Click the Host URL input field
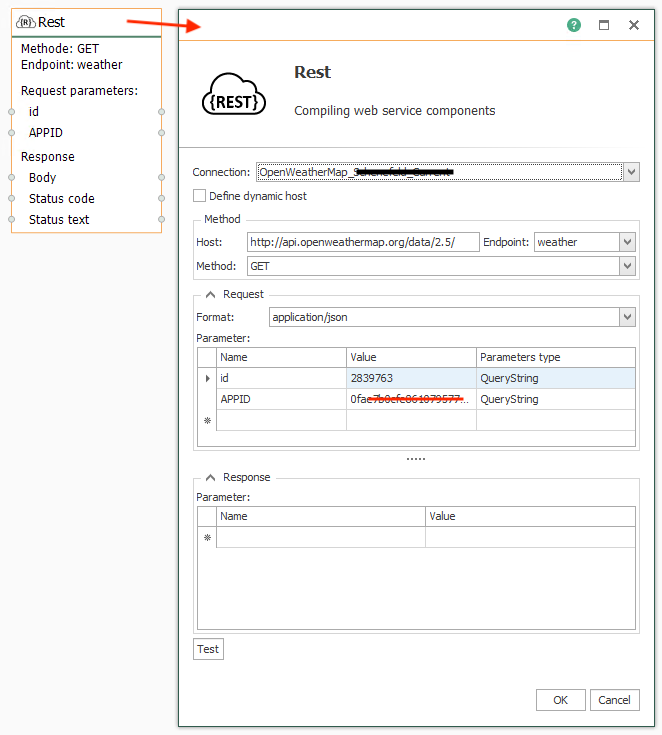 (363, 242)
